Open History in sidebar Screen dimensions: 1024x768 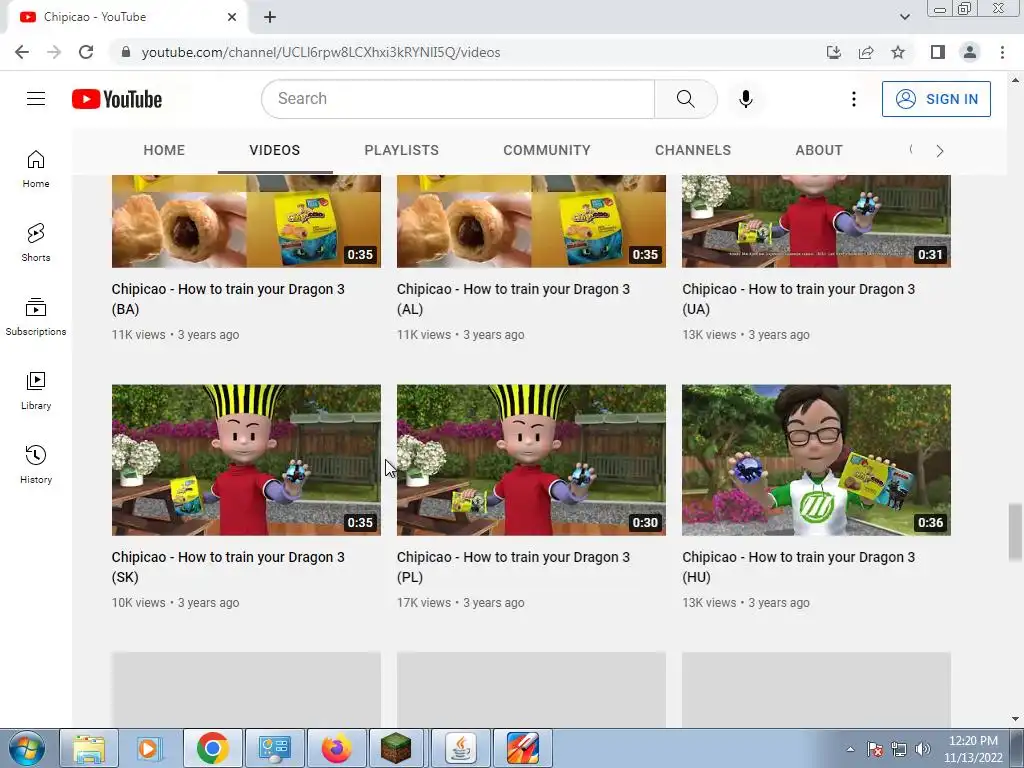(36, 464)
